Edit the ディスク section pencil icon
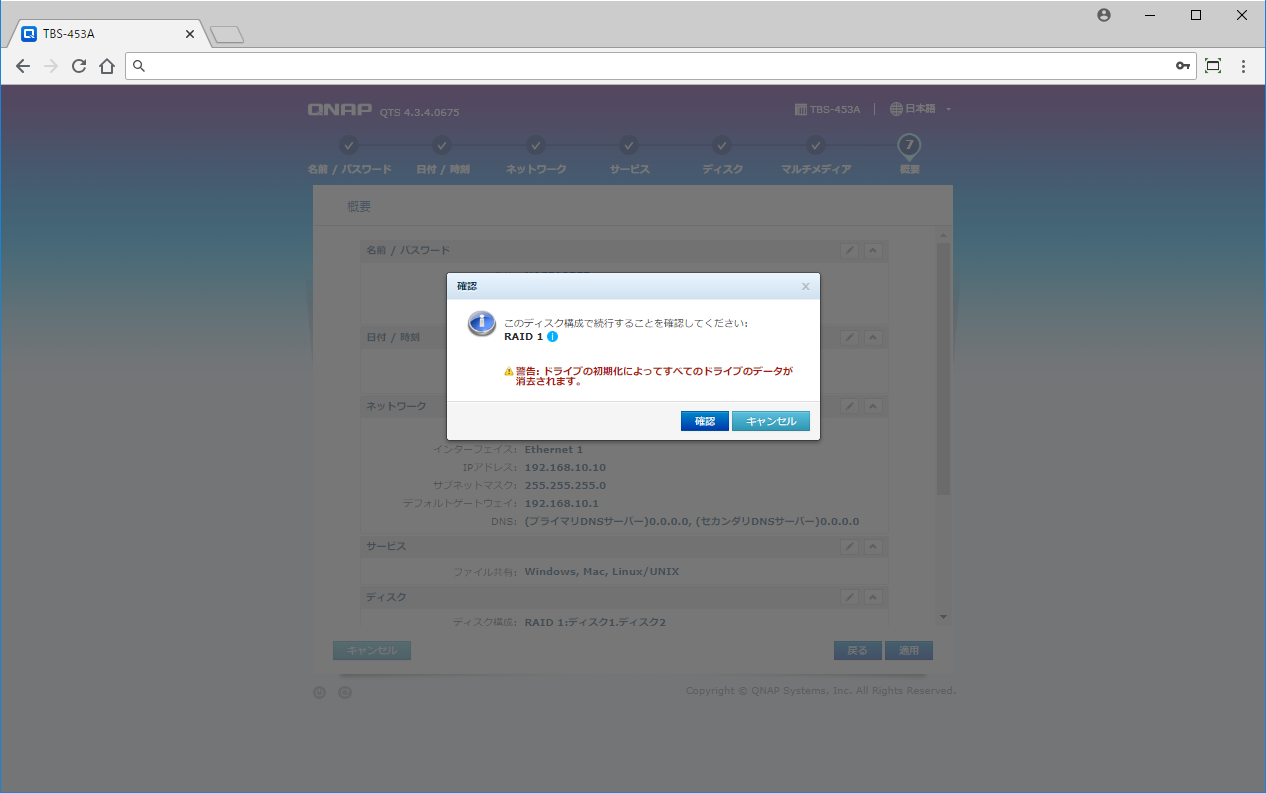The height and width of the screenshot is (793, 1266). [x=849, y=597]
